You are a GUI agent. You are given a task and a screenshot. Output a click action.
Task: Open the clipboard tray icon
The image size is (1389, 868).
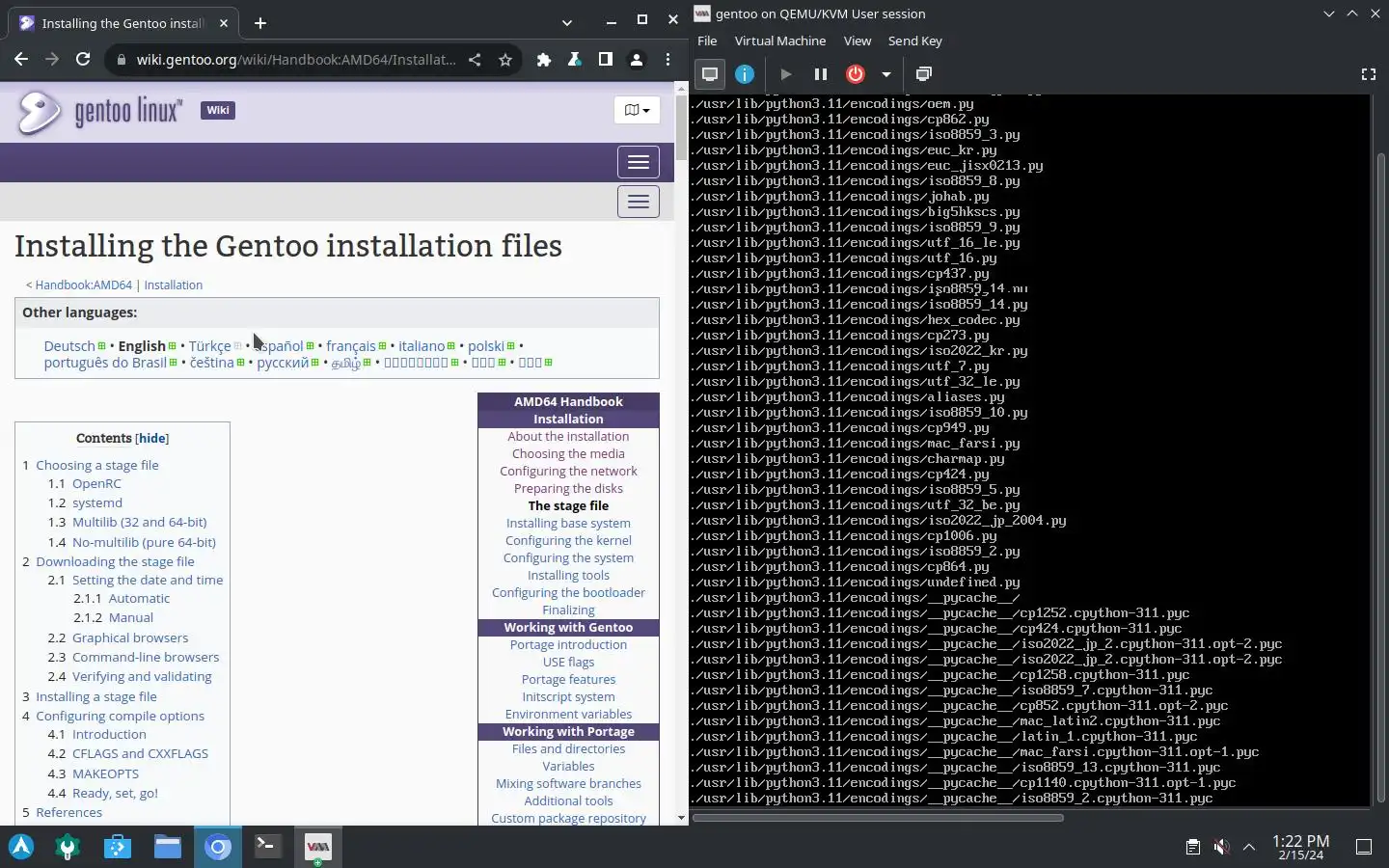click(x=1193, y=847)
